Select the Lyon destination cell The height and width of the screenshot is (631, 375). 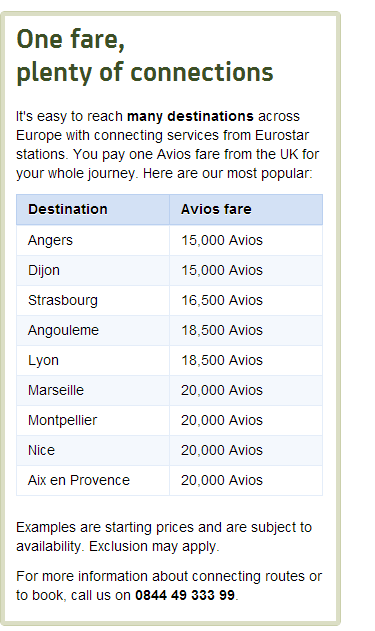[93, 360]
